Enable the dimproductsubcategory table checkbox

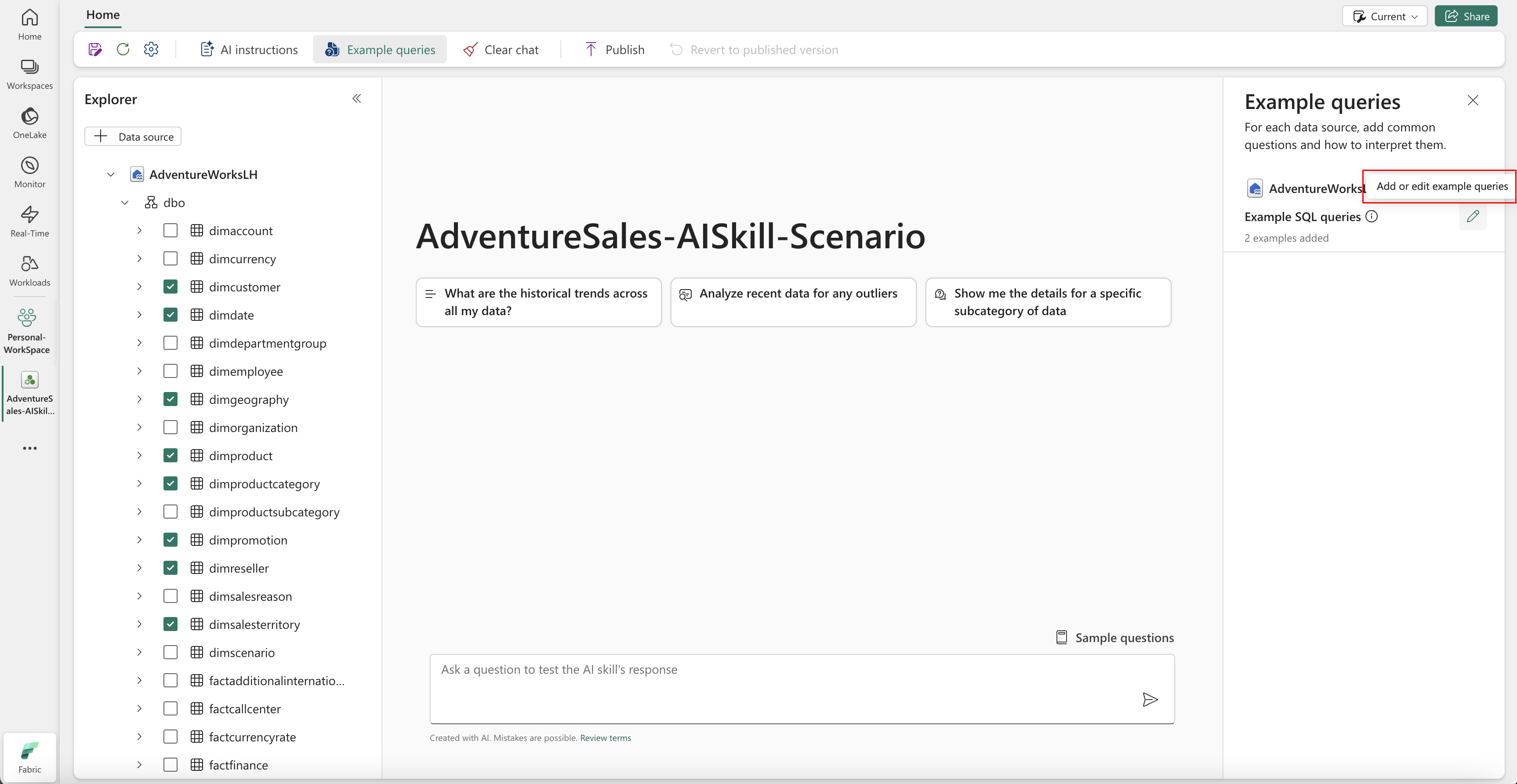pyautogui.click(x=170, y=512)
